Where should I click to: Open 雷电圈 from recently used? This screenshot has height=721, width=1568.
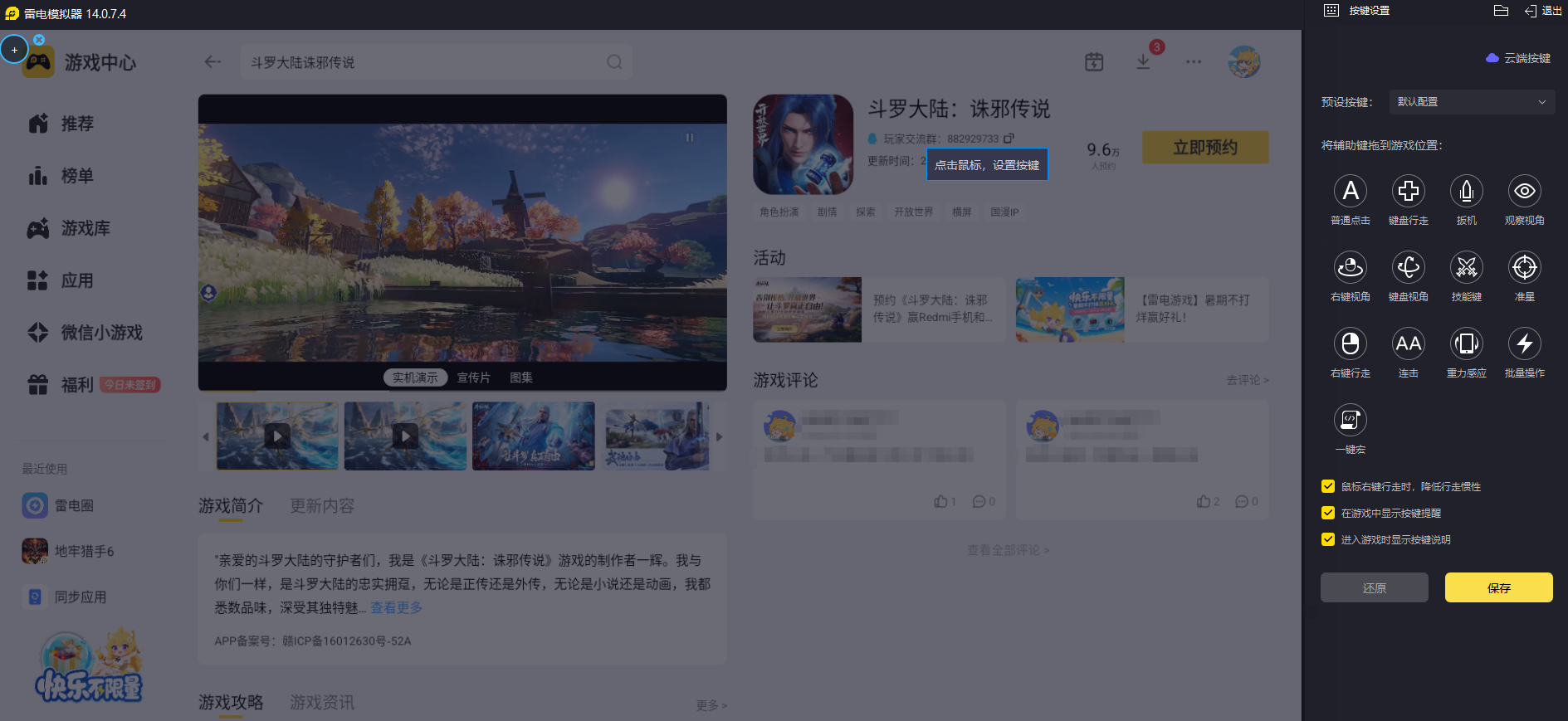pos(58,505)
